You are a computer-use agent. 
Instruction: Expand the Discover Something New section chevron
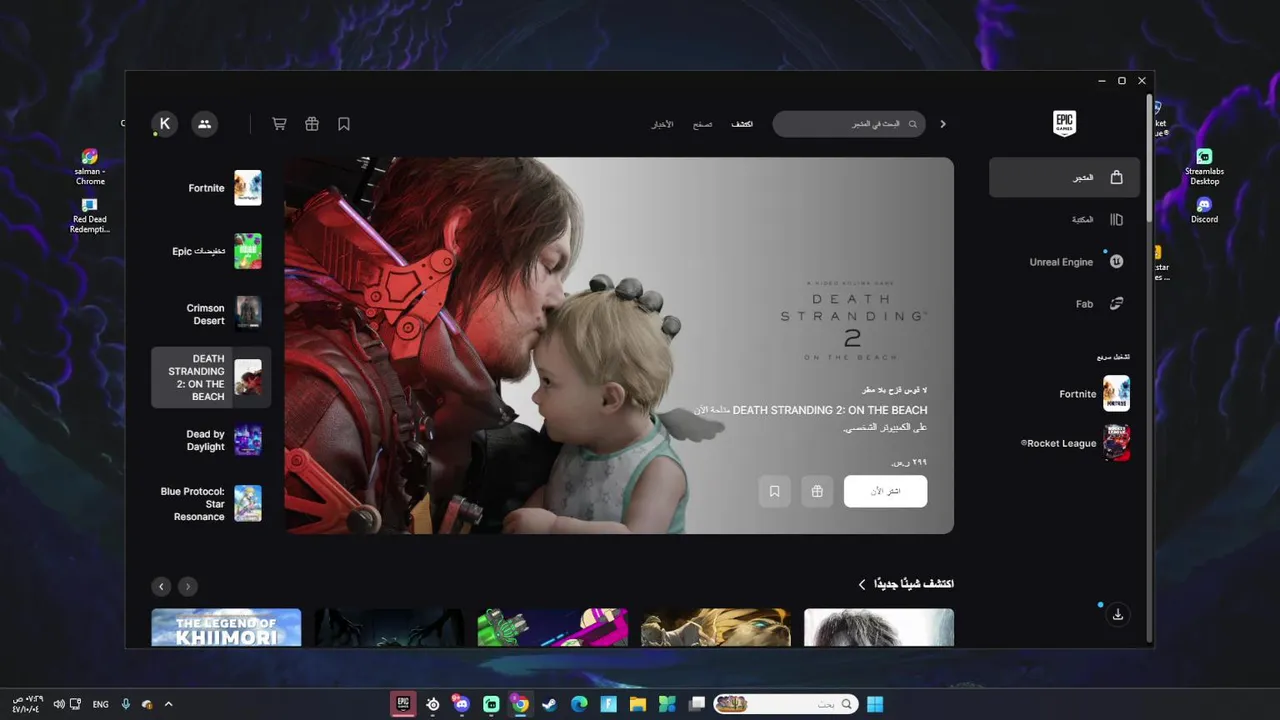click(862, 584)
